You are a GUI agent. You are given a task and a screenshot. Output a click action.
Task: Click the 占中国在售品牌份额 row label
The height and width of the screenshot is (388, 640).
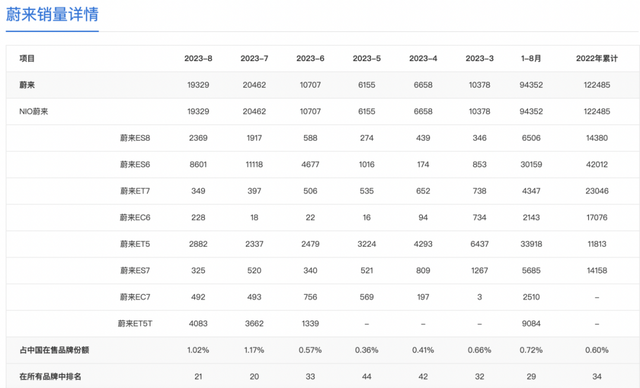click(x=54, y=350)
